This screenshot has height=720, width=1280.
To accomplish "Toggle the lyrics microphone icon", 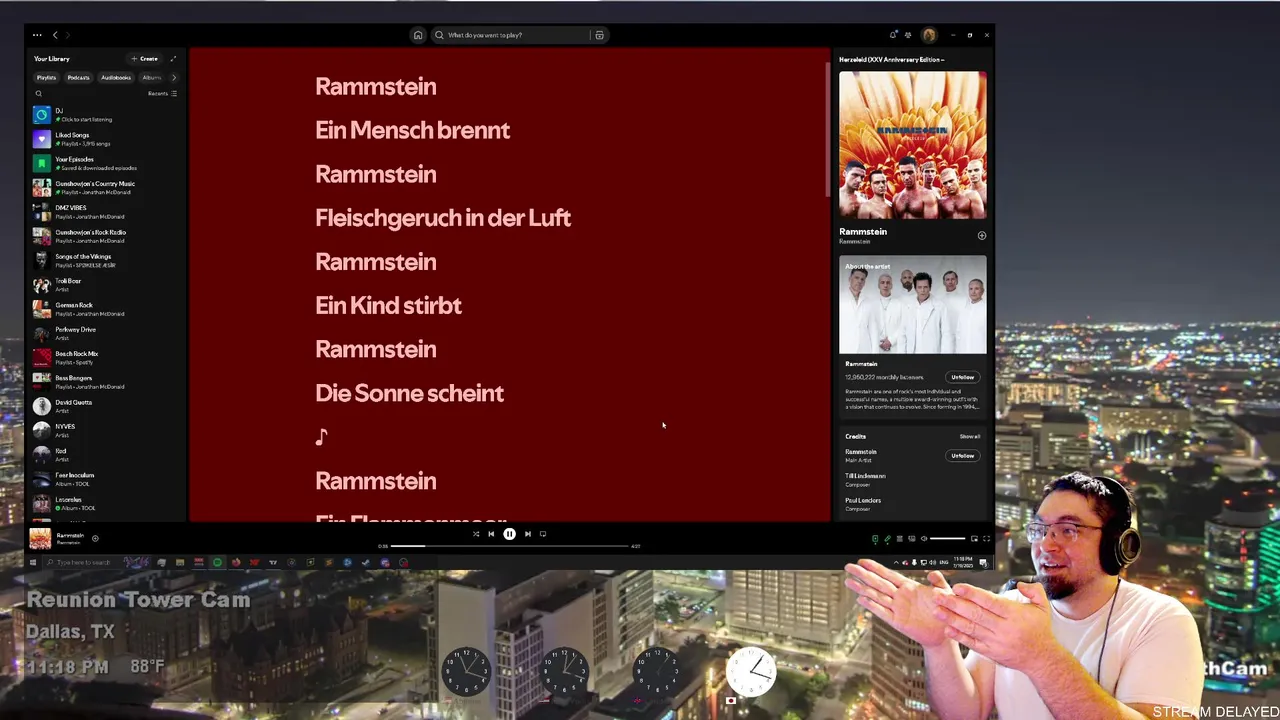I will (887, 538).
